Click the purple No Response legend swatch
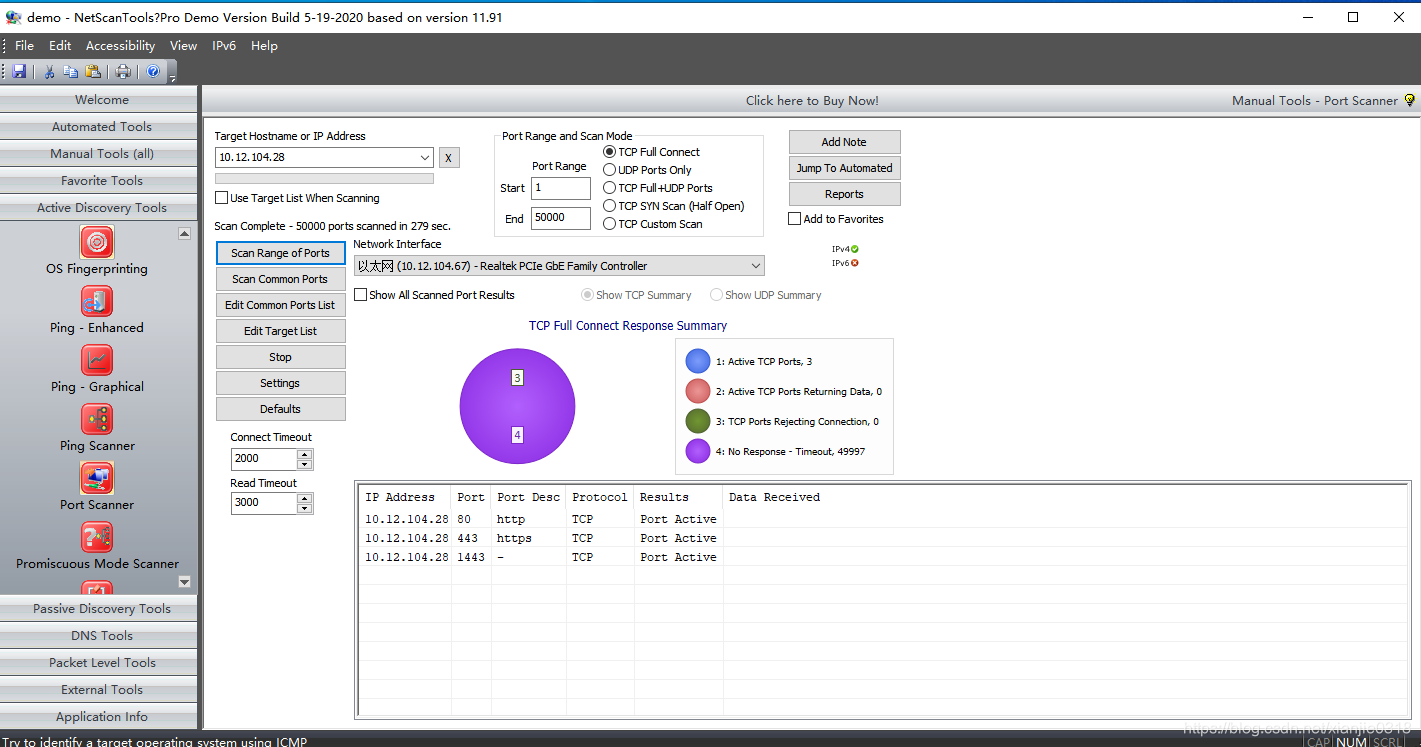 698,451
